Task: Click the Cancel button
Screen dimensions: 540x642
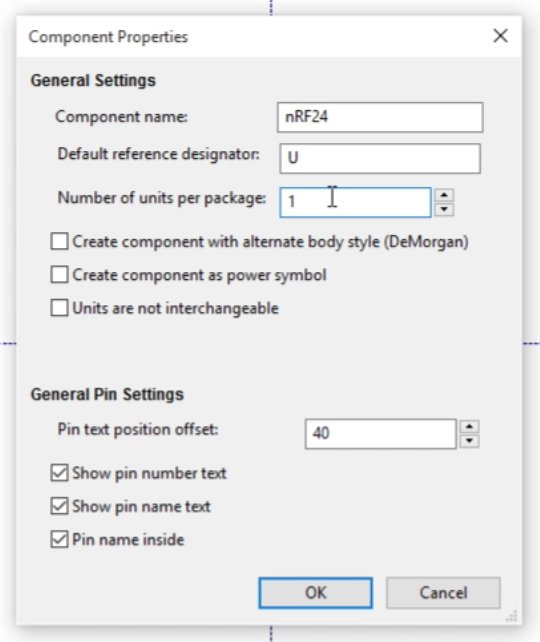Action: click(443, 593)
